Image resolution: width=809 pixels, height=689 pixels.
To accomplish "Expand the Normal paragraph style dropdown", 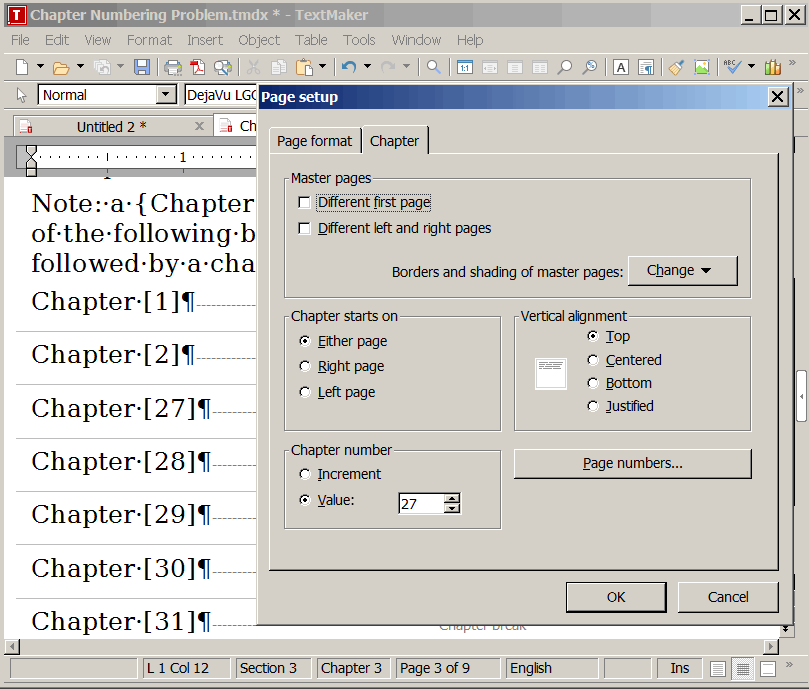I will [166, 95].
